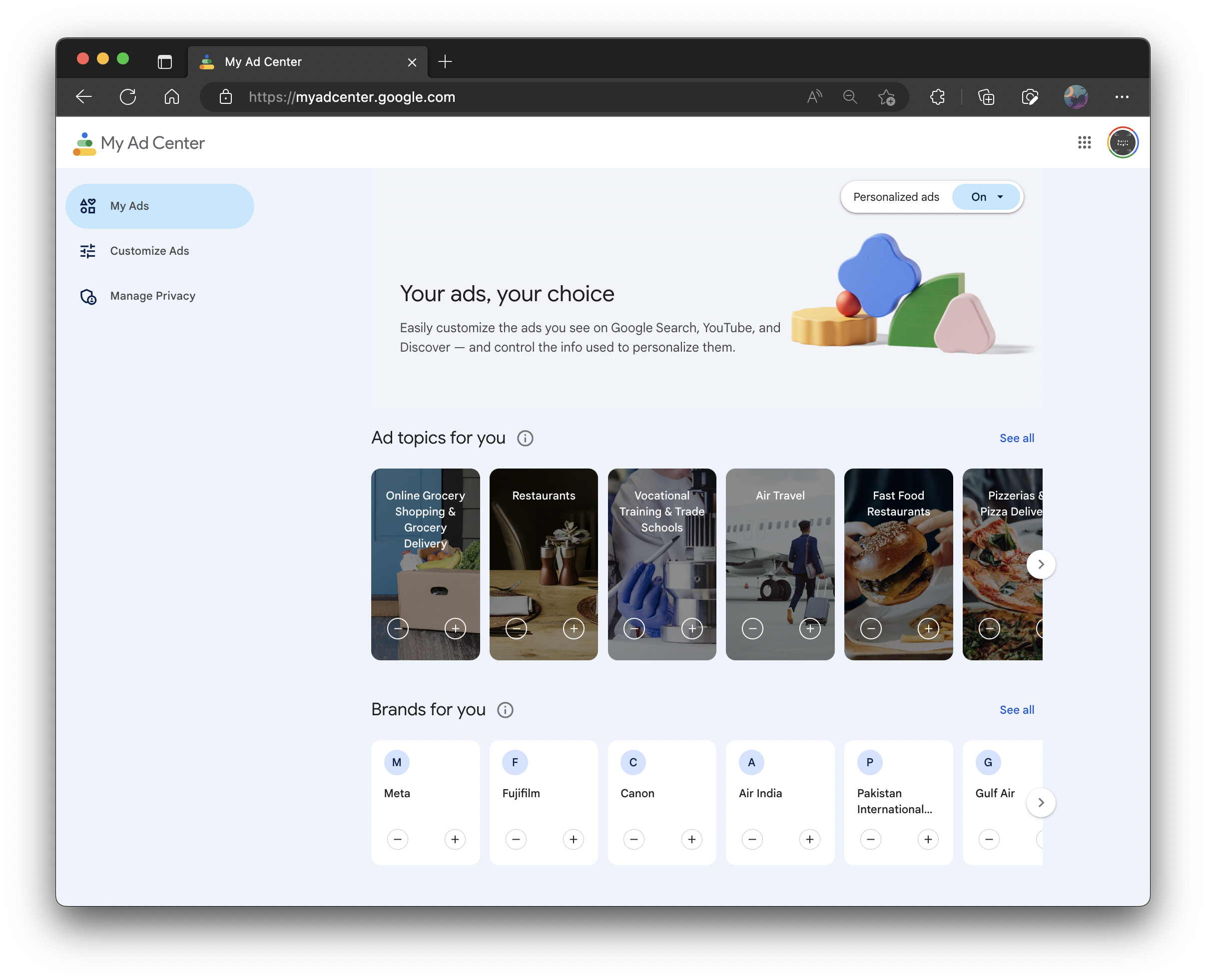
Task: See fewer Restaurants ads
Action: pyautogui.click(x=516, y=628)
